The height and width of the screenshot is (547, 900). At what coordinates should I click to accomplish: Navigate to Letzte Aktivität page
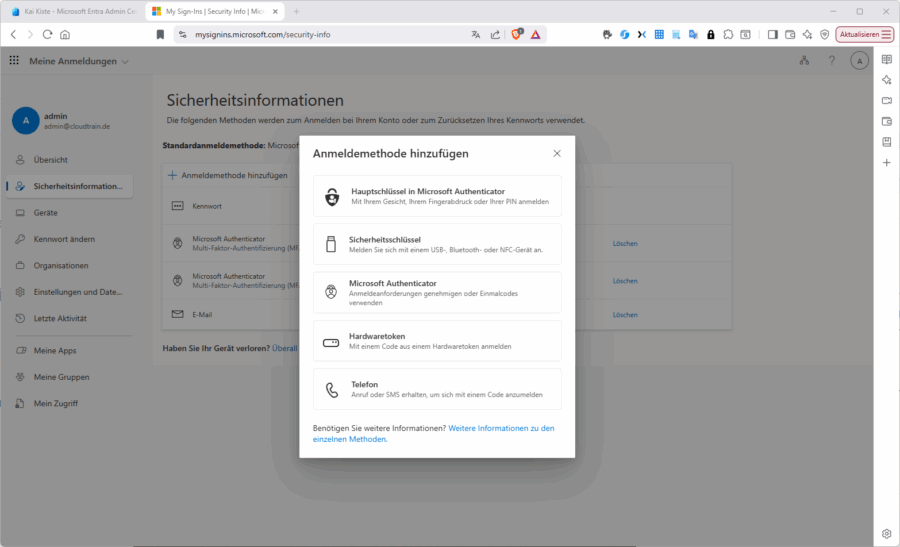(x=60, y=318)
